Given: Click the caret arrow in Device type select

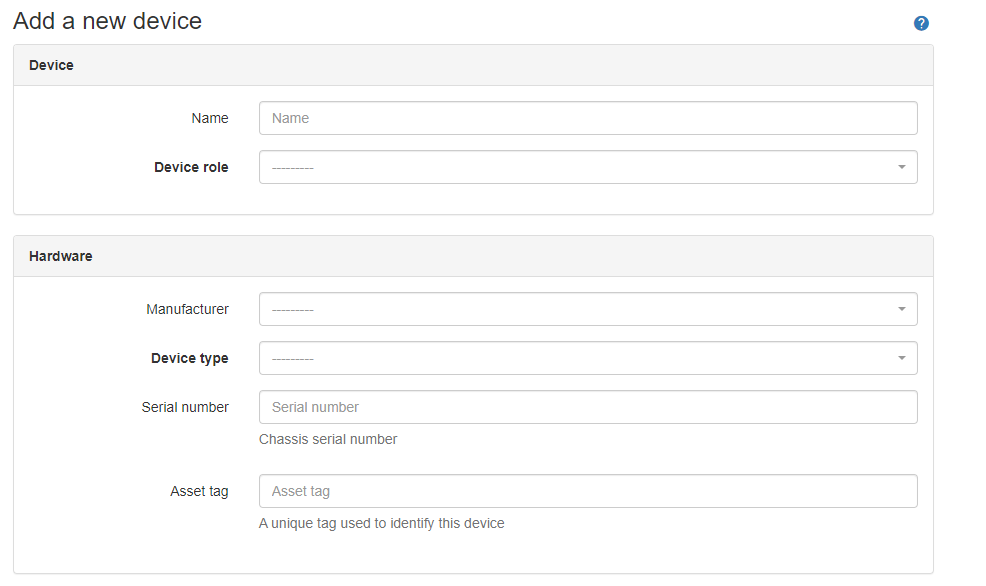Looking at the screenshot, I should point(901,358).
